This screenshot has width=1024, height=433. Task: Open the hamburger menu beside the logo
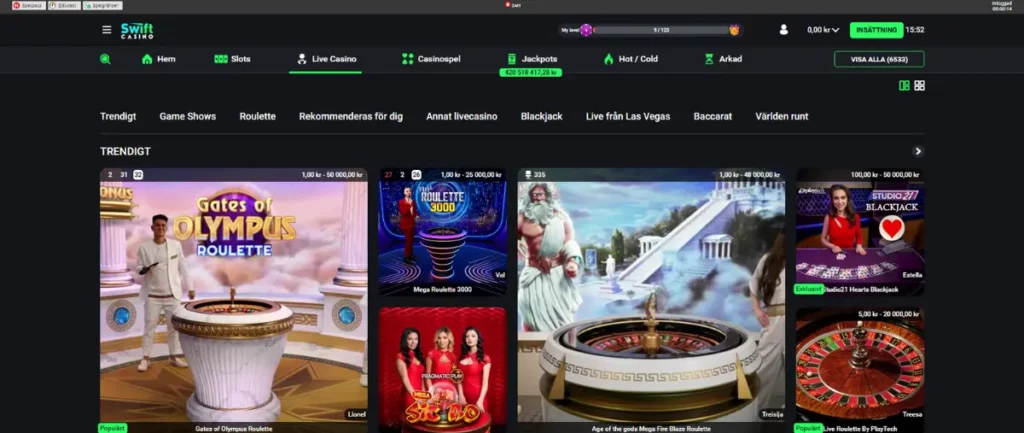pyautogui.click(x=106, y=29)
